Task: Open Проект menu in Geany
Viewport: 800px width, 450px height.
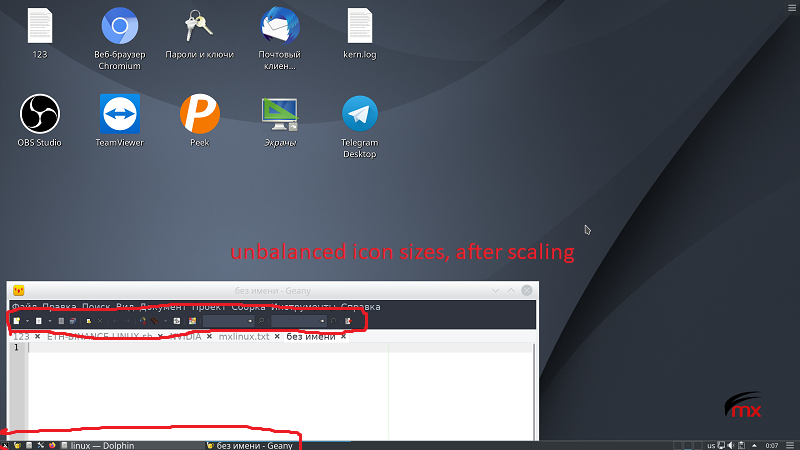Action: pos(209,307)
